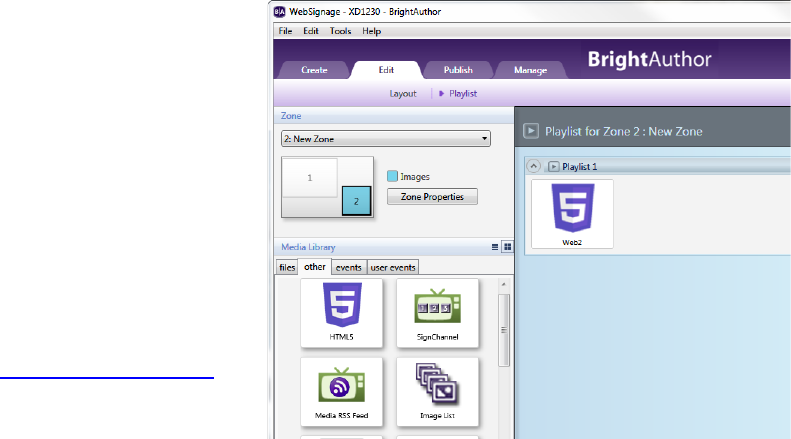The image size is (791, 439).
Task: Select the Media RSS Feed item
Action: (342, 392)
